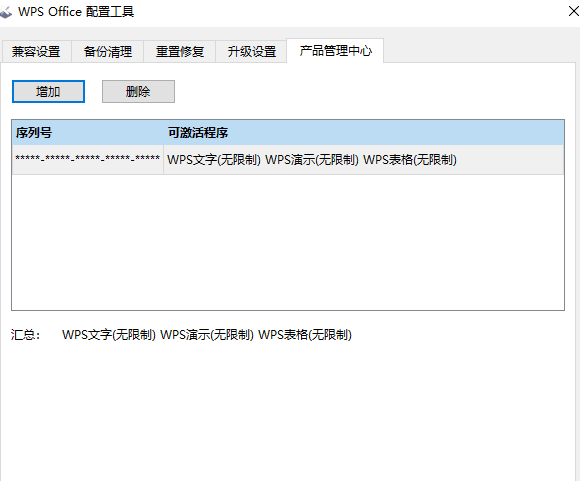The height and width of the screenshot is (481, 580).
Task: Select the 重置修复 tab
Action: (180, 51)
